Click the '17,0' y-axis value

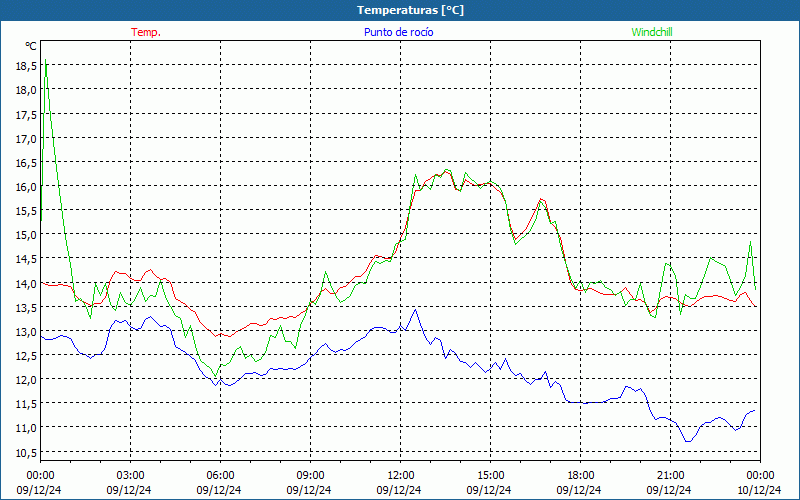tap(26, 139)
